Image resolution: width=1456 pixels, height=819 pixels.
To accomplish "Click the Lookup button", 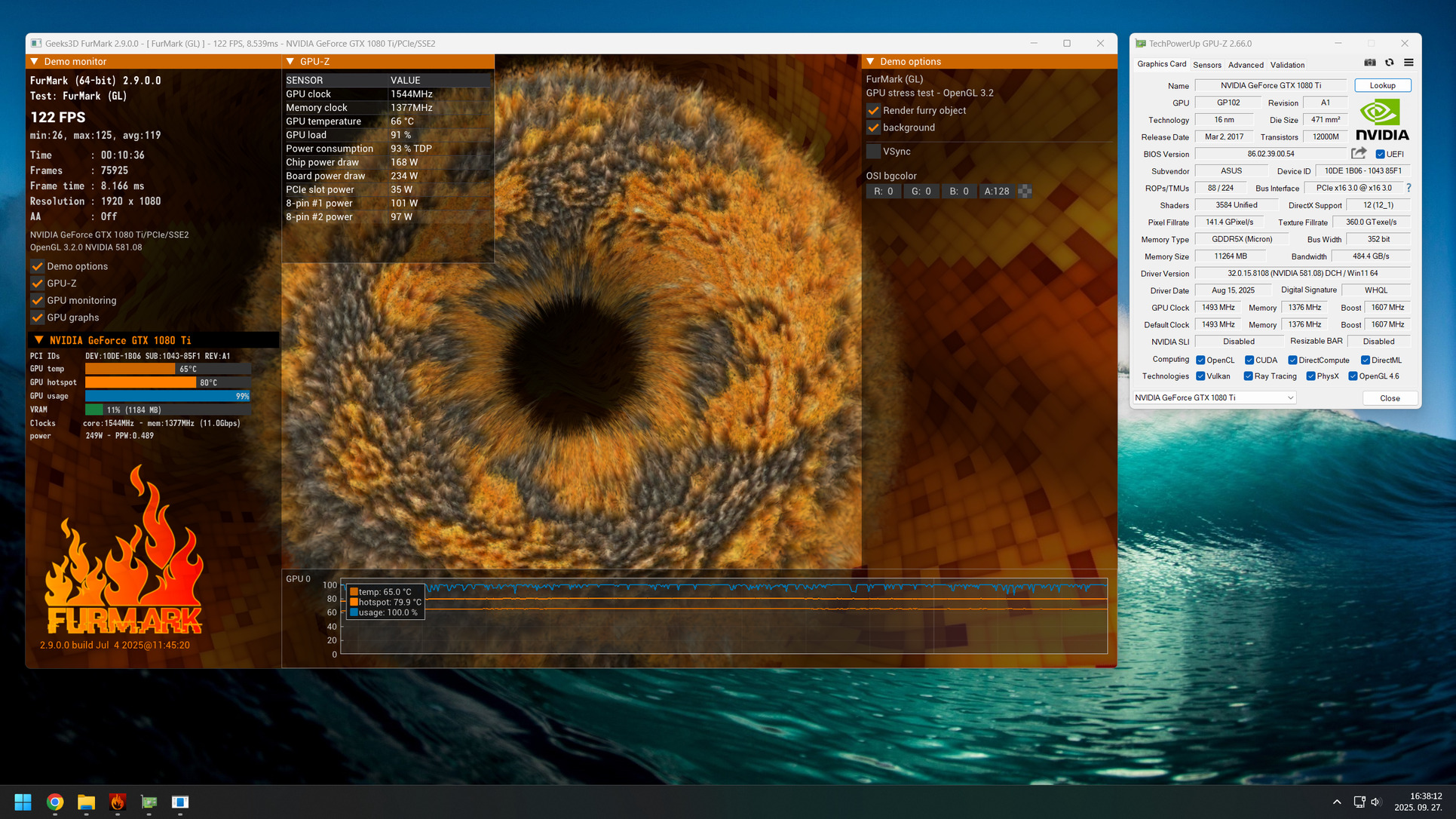I will (x=1381, y=85).
